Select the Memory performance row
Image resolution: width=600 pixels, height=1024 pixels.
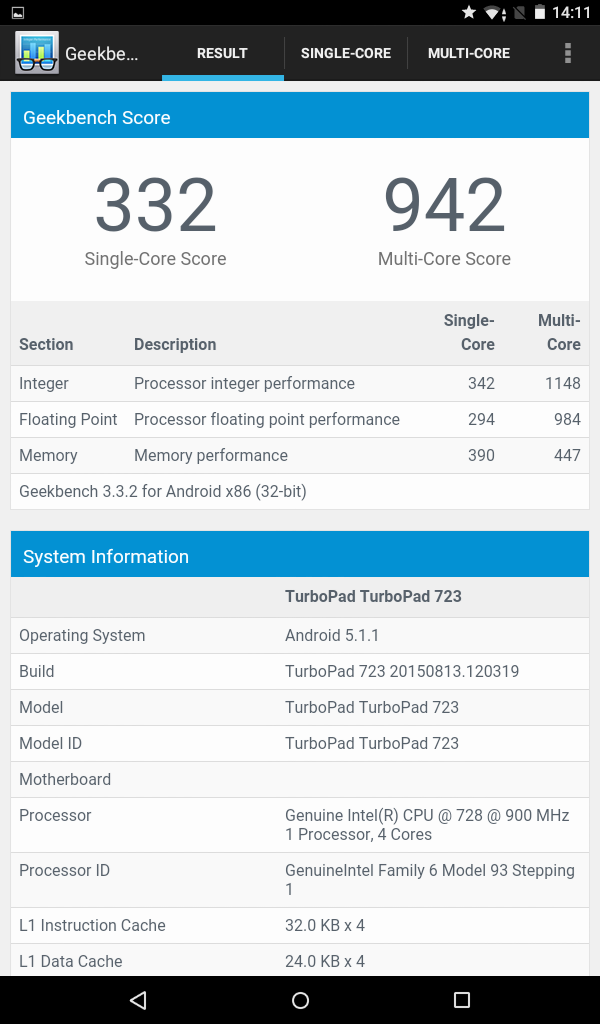300,456
